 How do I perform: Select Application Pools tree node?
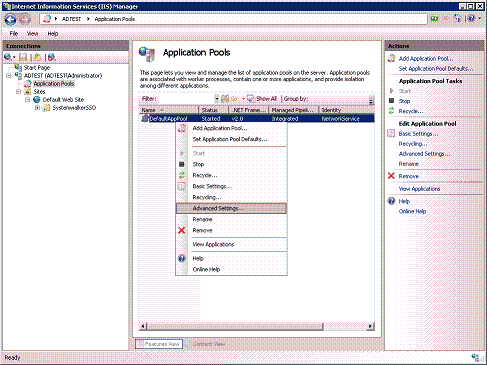54,84
